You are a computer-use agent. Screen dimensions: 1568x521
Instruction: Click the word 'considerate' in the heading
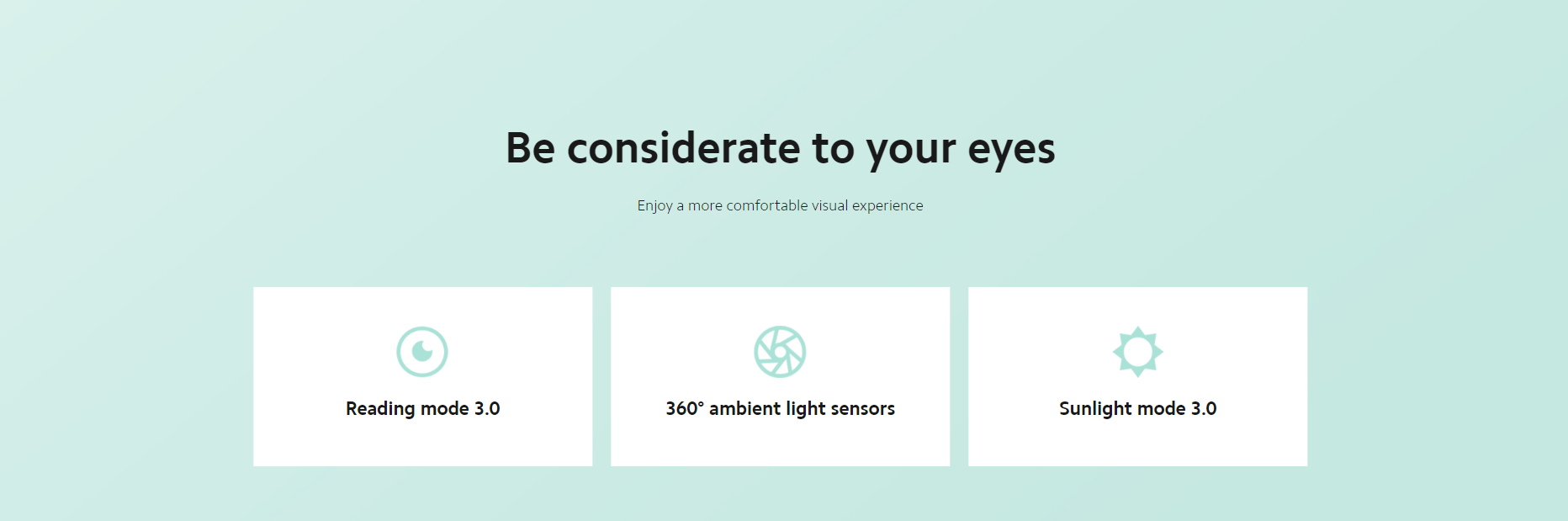684,148
